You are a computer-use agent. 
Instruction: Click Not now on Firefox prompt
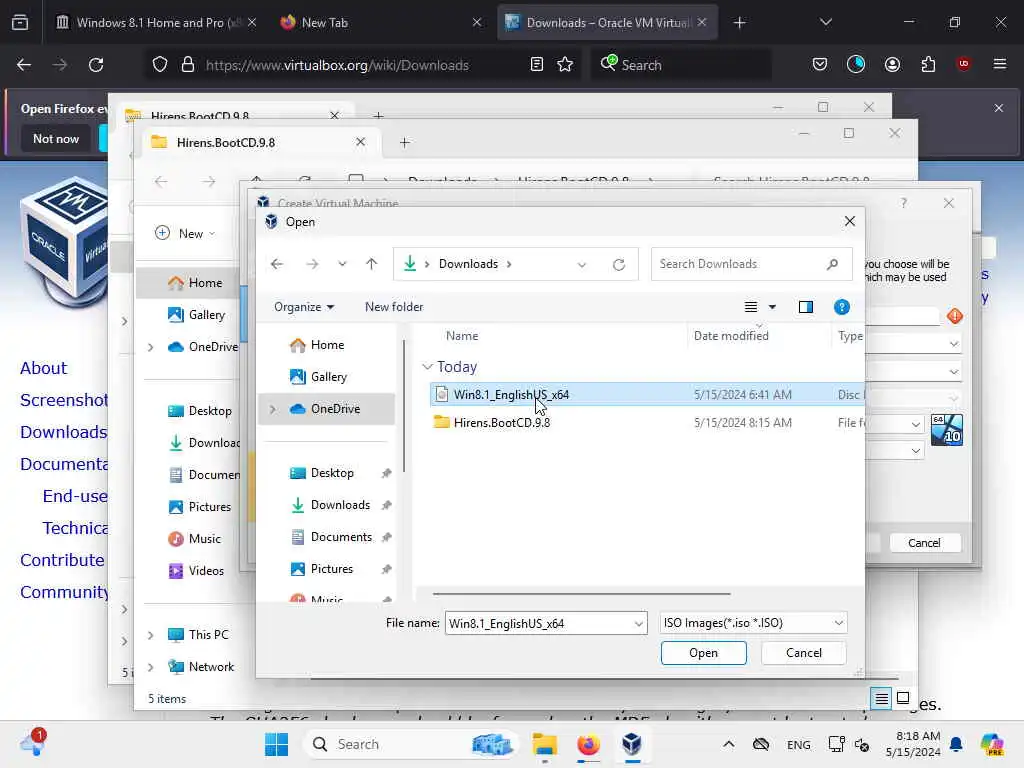[56, 138]
